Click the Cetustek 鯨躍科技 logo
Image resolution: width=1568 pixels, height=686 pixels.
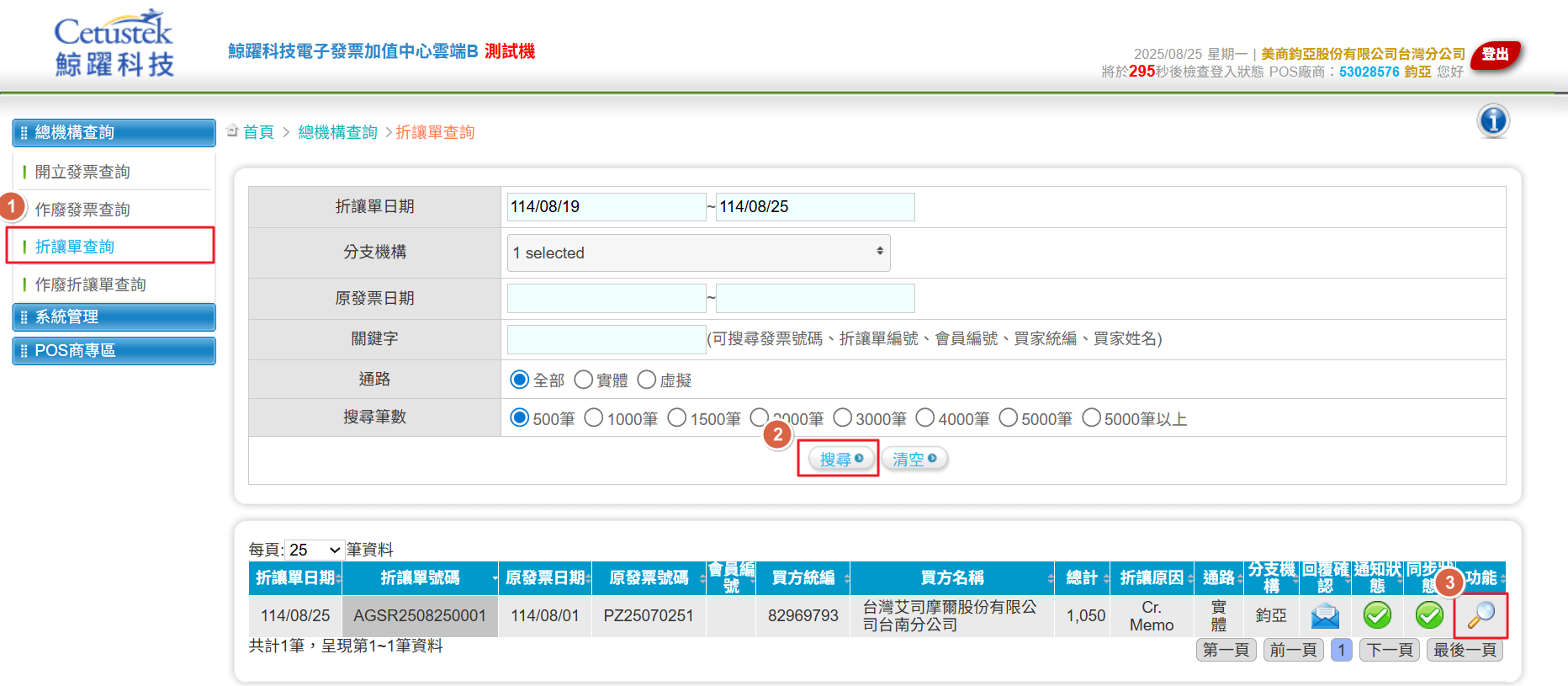point(114,44)
